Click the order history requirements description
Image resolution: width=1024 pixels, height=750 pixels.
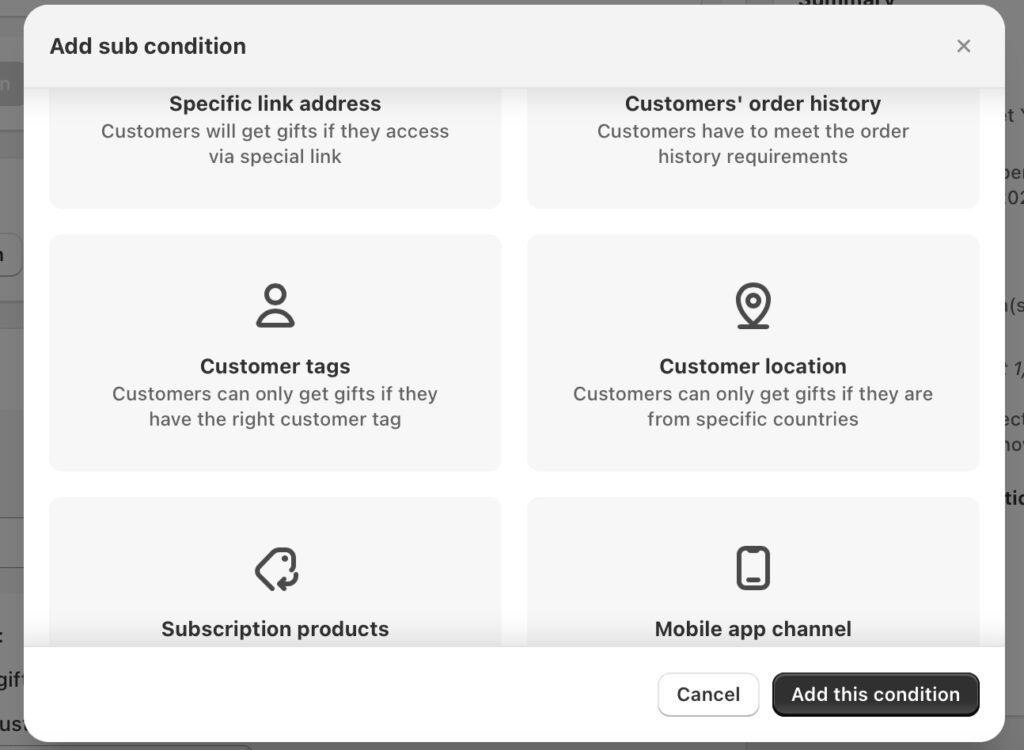753,144
